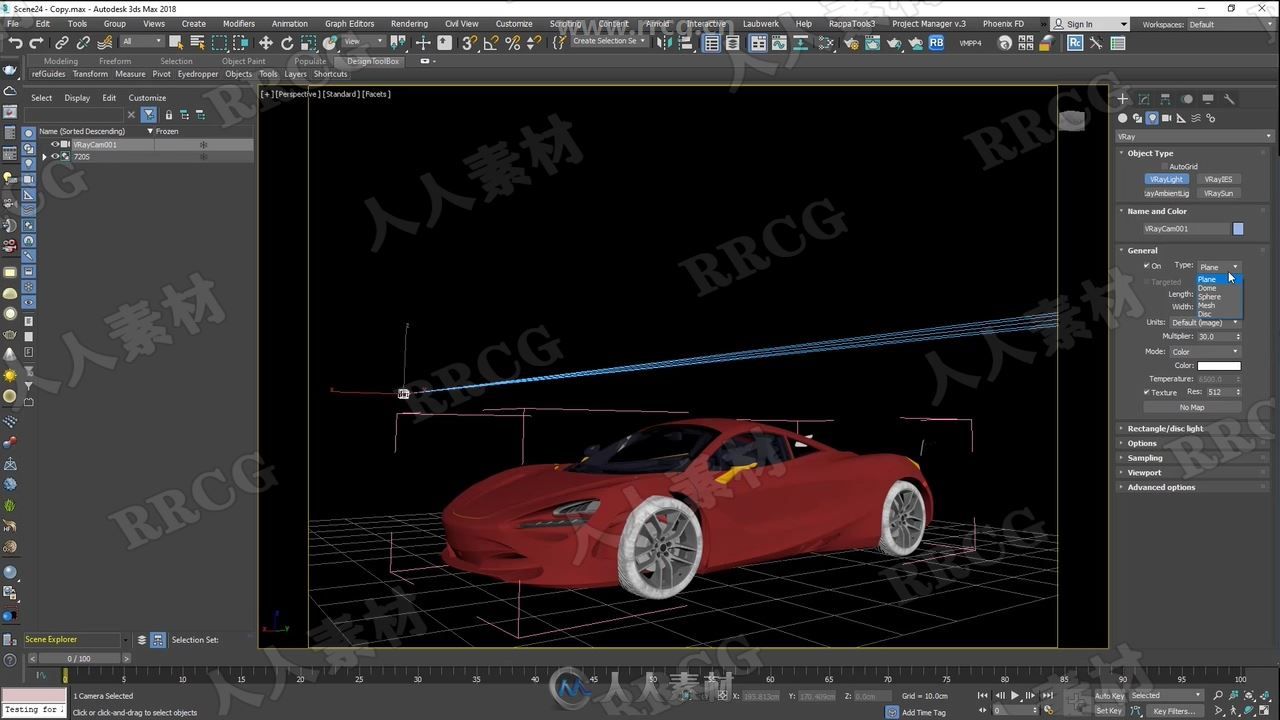Toggle the light On checkbox
Image resolution: width=1280 pixels, height=720 pixels.
click(x=1146, y=266)
